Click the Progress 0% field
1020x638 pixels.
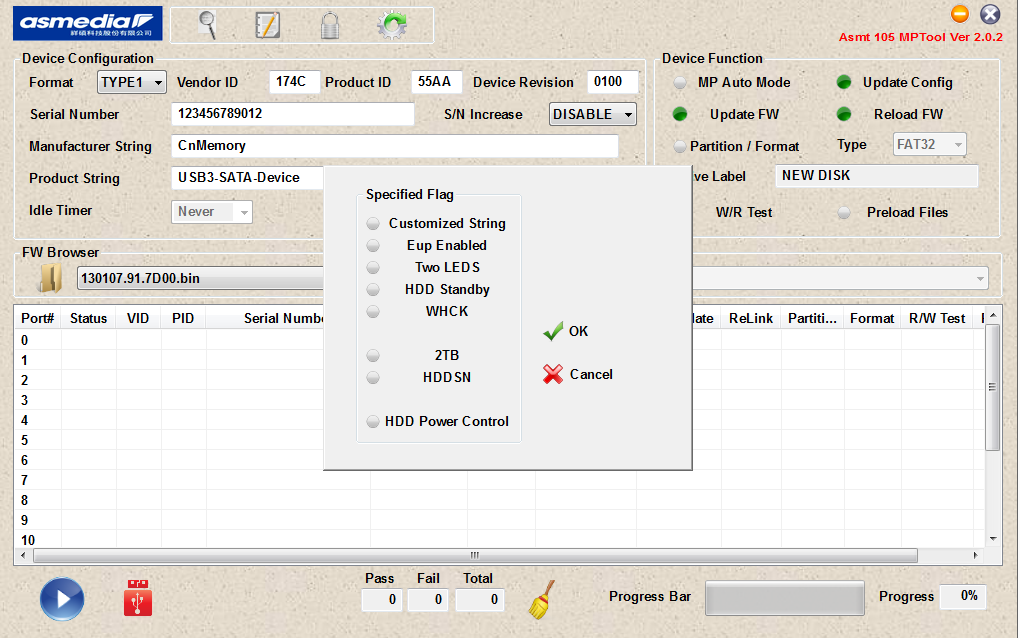[x=963, y=596]
